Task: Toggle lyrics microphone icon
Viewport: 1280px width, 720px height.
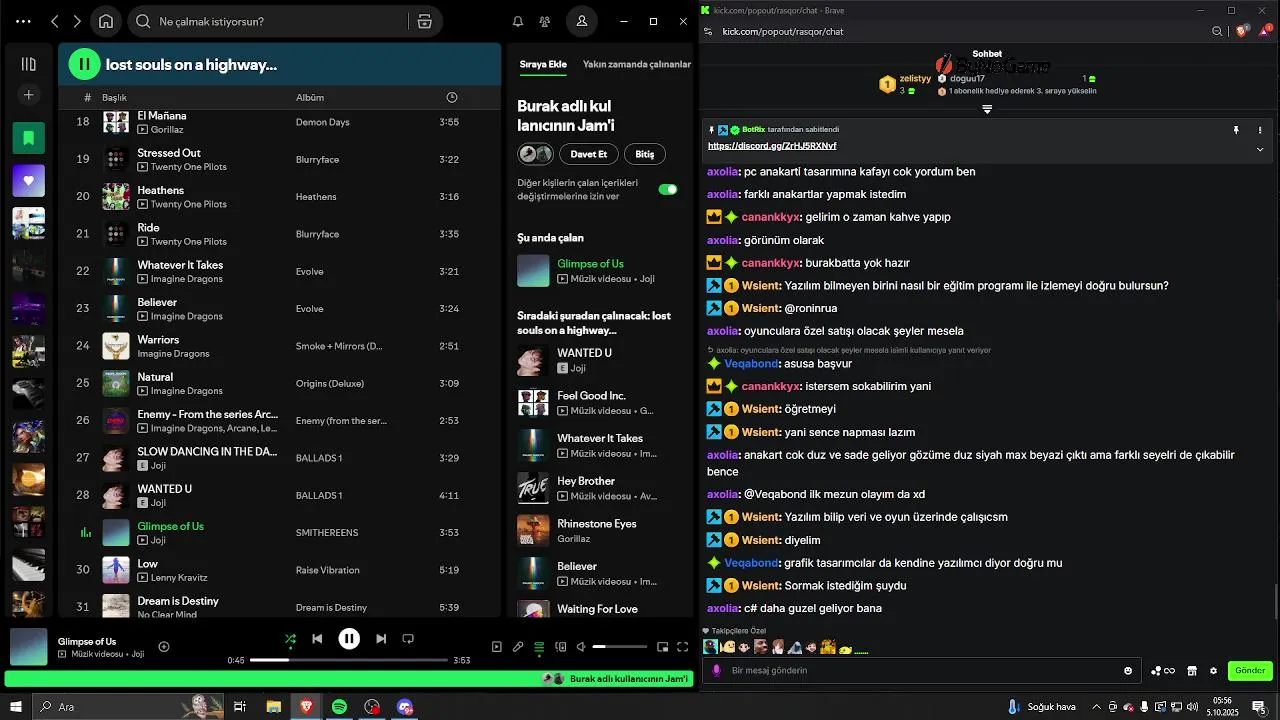Action: tap(518, 647)
